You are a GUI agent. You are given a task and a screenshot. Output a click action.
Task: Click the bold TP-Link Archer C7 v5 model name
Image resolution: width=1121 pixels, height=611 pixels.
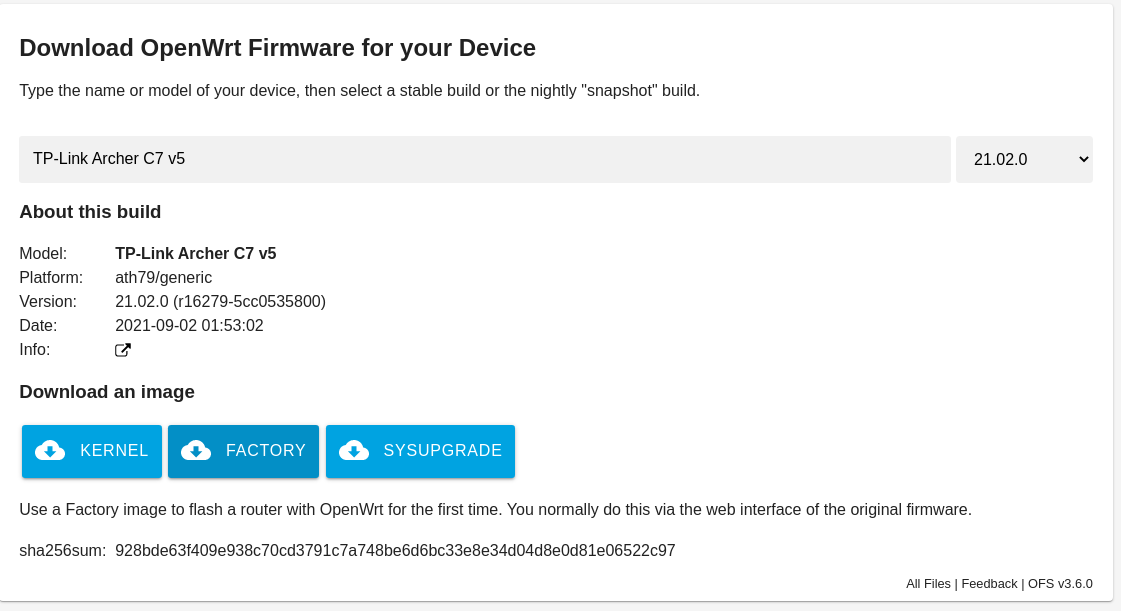pos(196,254)
